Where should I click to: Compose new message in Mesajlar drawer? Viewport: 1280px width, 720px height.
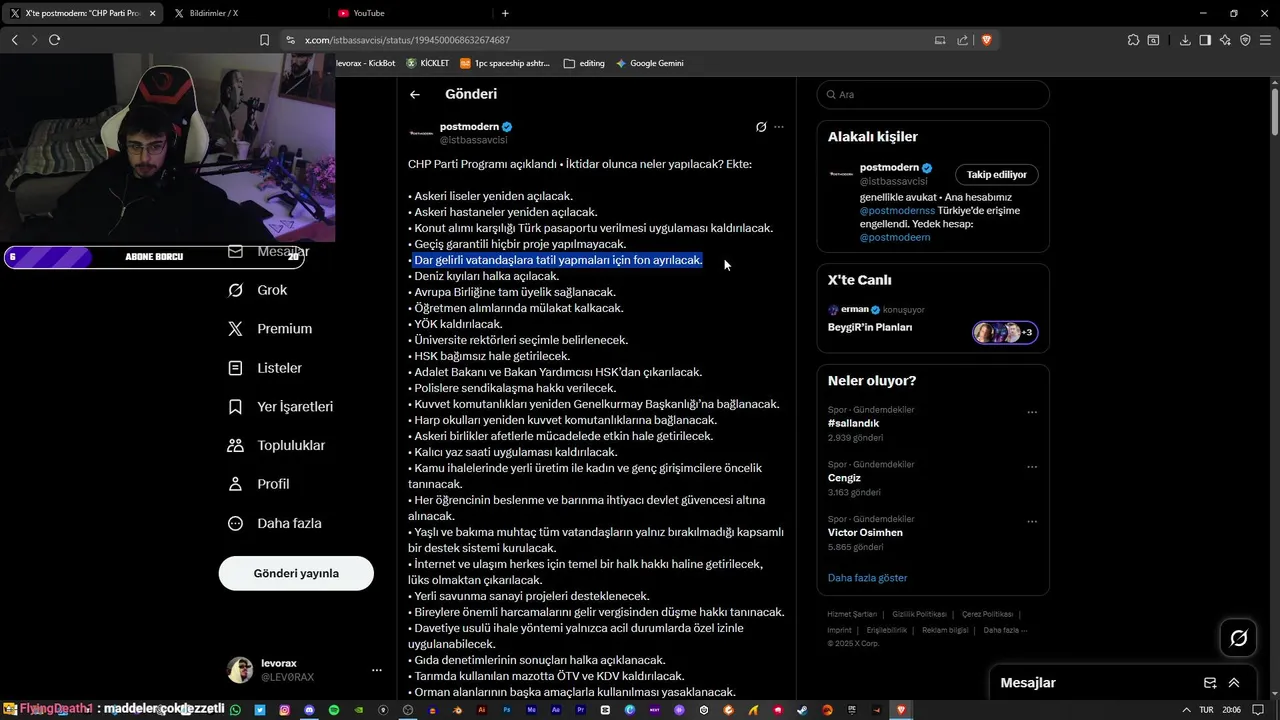(1210, 683)
